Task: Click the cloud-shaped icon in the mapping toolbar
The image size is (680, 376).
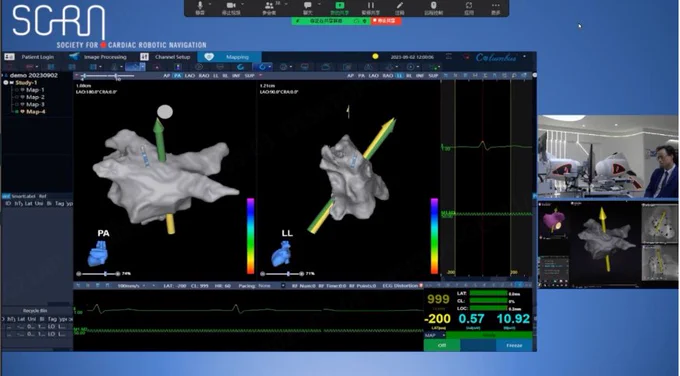Action: click(325, 67)
